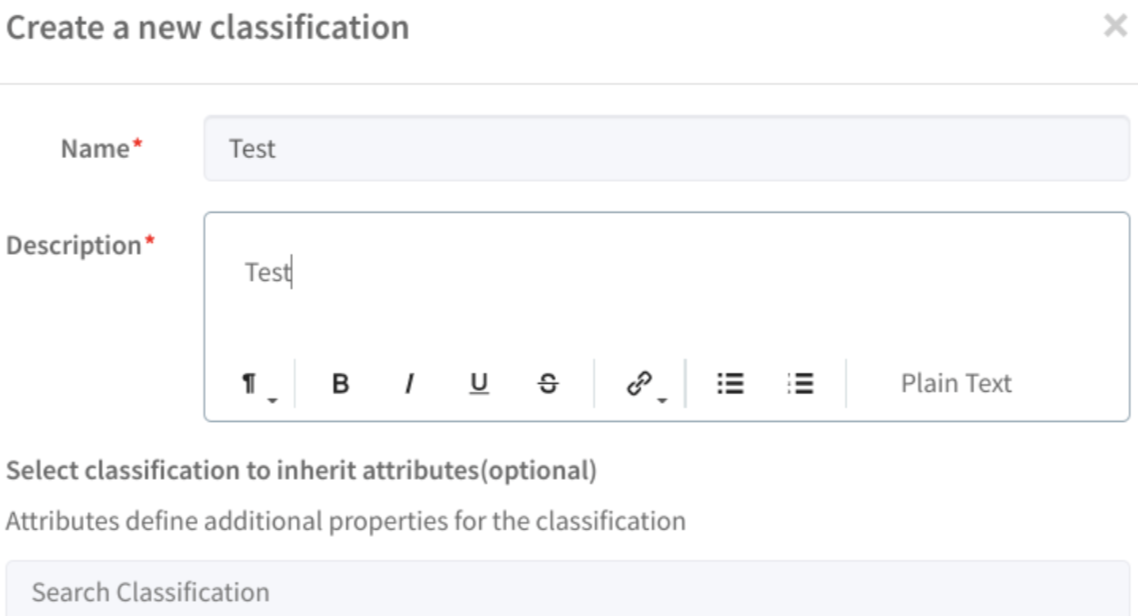This screenshot has width=1138, height=616.
Task: Underline the description text
Action: click(x=479, y=384)
